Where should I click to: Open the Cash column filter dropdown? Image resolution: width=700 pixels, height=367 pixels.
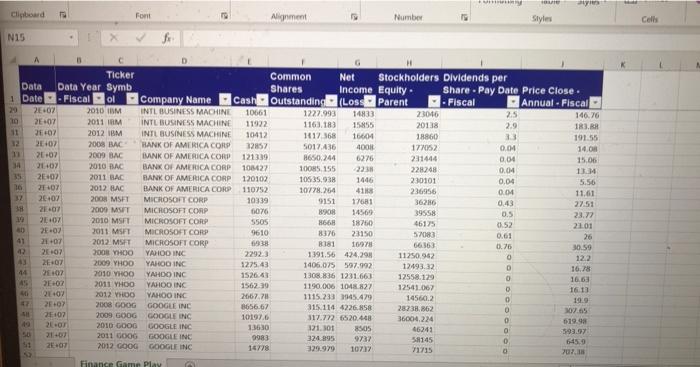tap(262, 100)
